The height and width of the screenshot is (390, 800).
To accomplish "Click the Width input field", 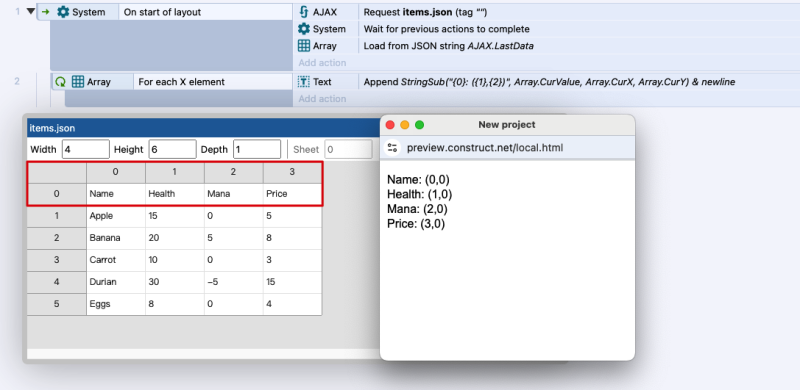I will click(x=86, y=150).
